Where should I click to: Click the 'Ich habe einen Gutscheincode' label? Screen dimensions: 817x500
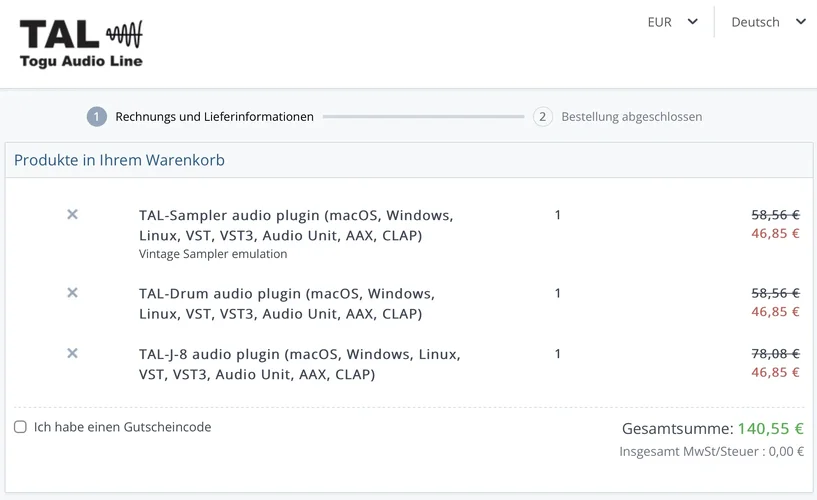tap(122, 427)
